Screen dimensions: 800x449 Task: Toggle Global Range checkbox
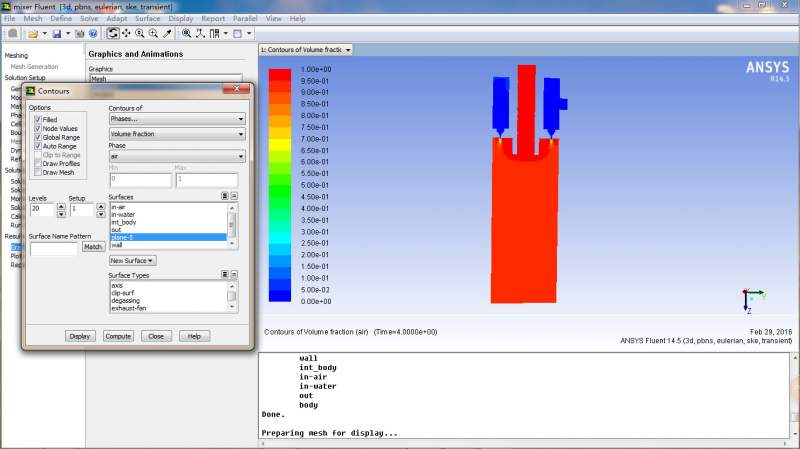[x=38, y=137]
